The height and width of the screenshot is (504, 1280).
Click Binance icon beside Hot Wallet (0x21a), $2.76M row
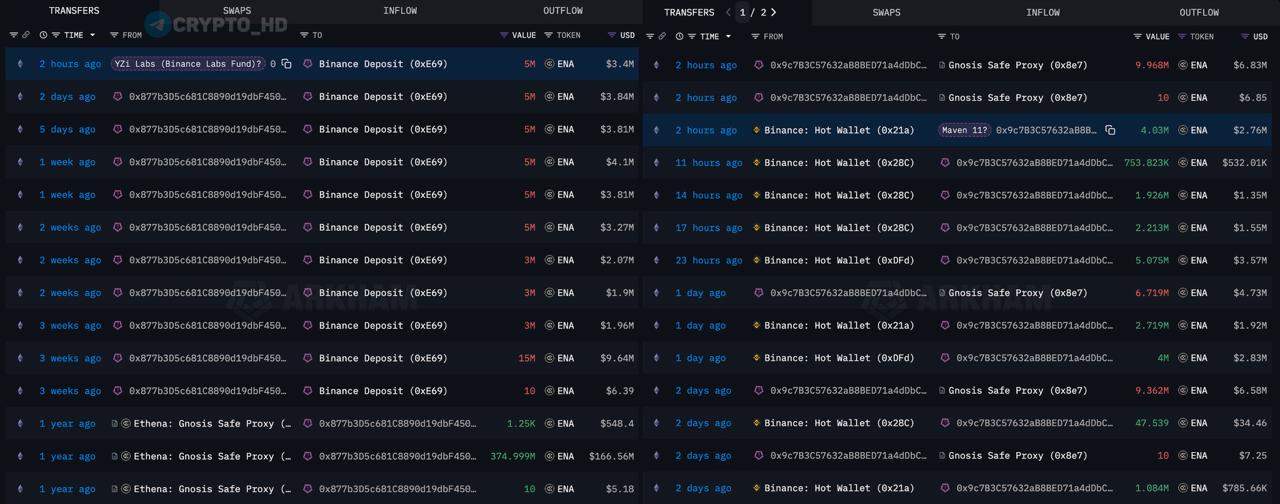757,130
